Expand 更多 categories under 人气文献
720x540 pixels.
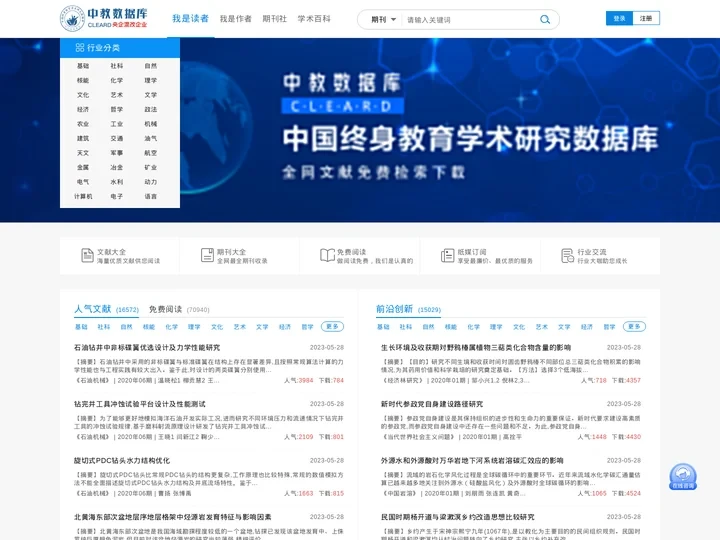[x=332, y=326]
